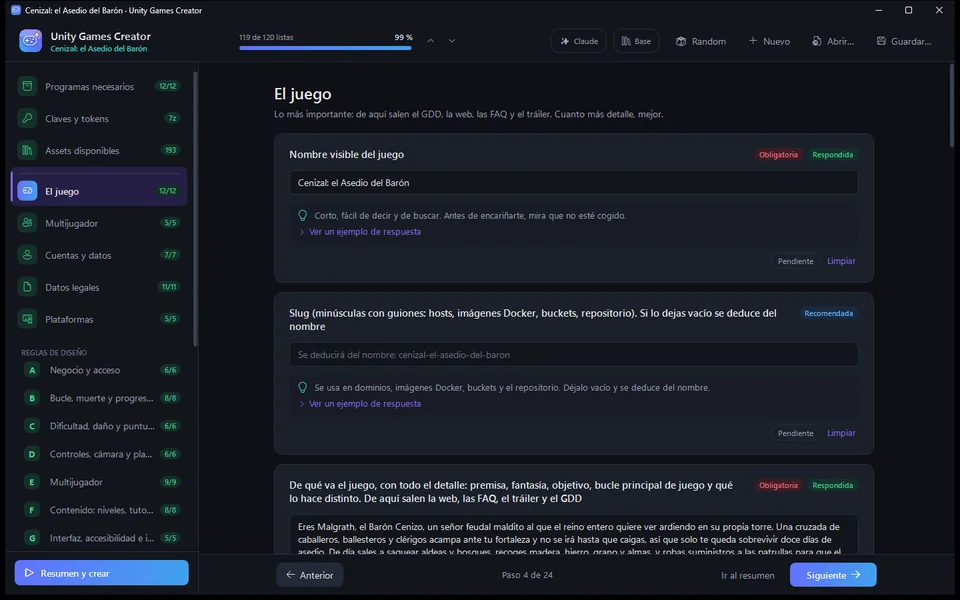Click the Plataformas sidebar icon
Screen dimensions: 960x600
tap(28, 319)
